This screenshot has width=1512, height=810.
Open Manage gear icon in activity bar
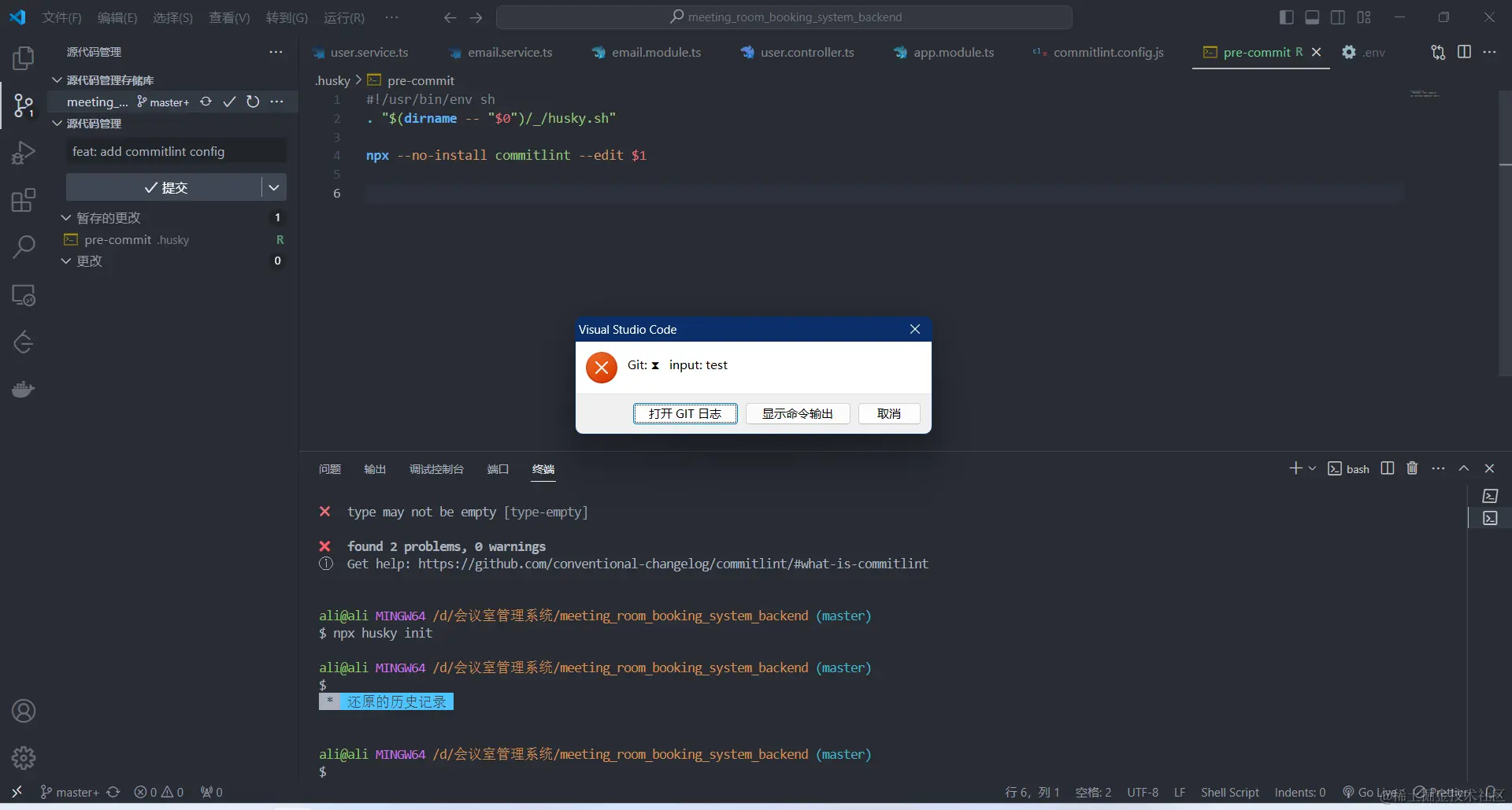24,758
